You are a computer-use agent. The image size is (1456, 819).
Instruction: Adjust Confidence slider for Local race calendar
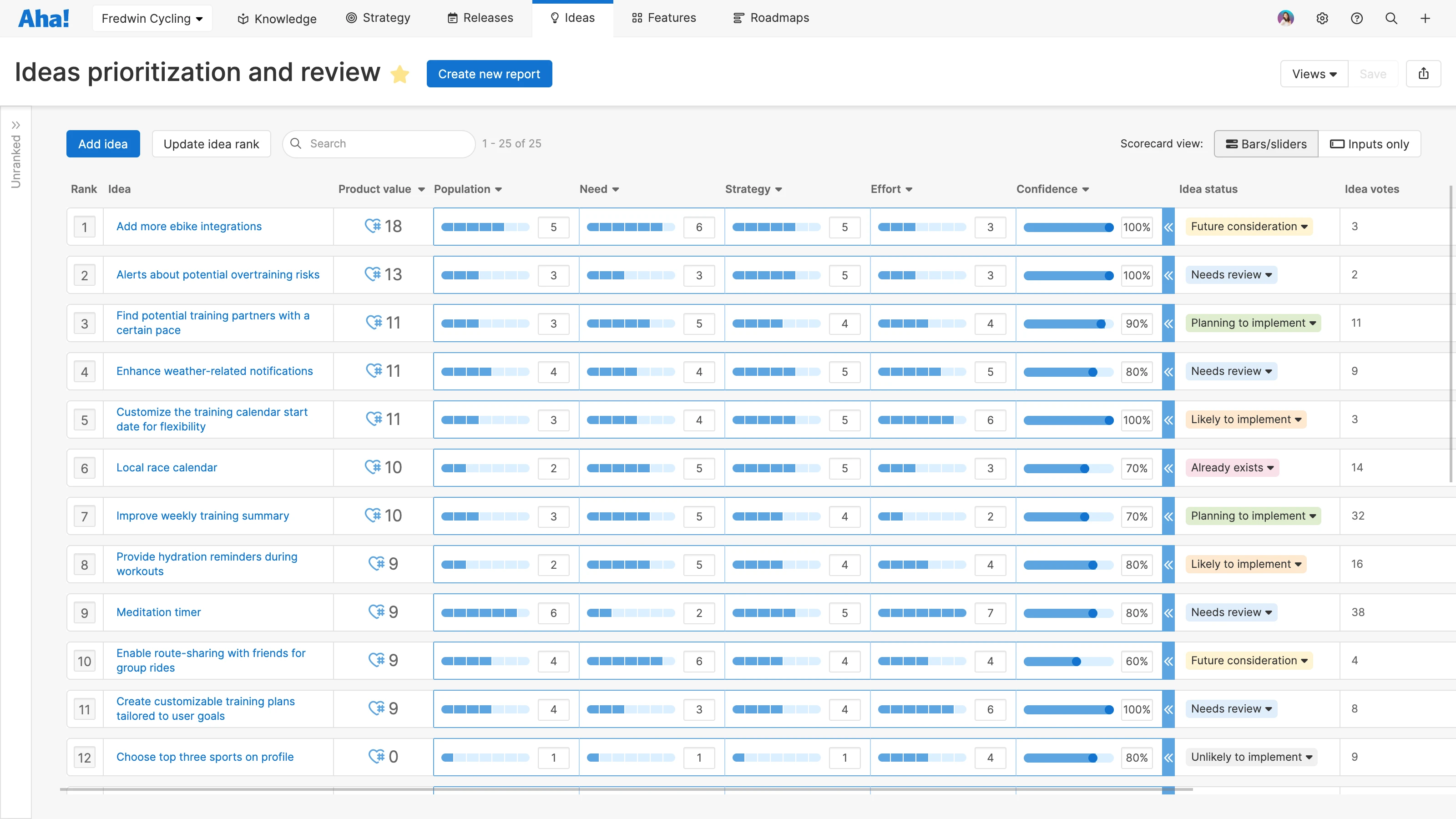pos(1084,469)
